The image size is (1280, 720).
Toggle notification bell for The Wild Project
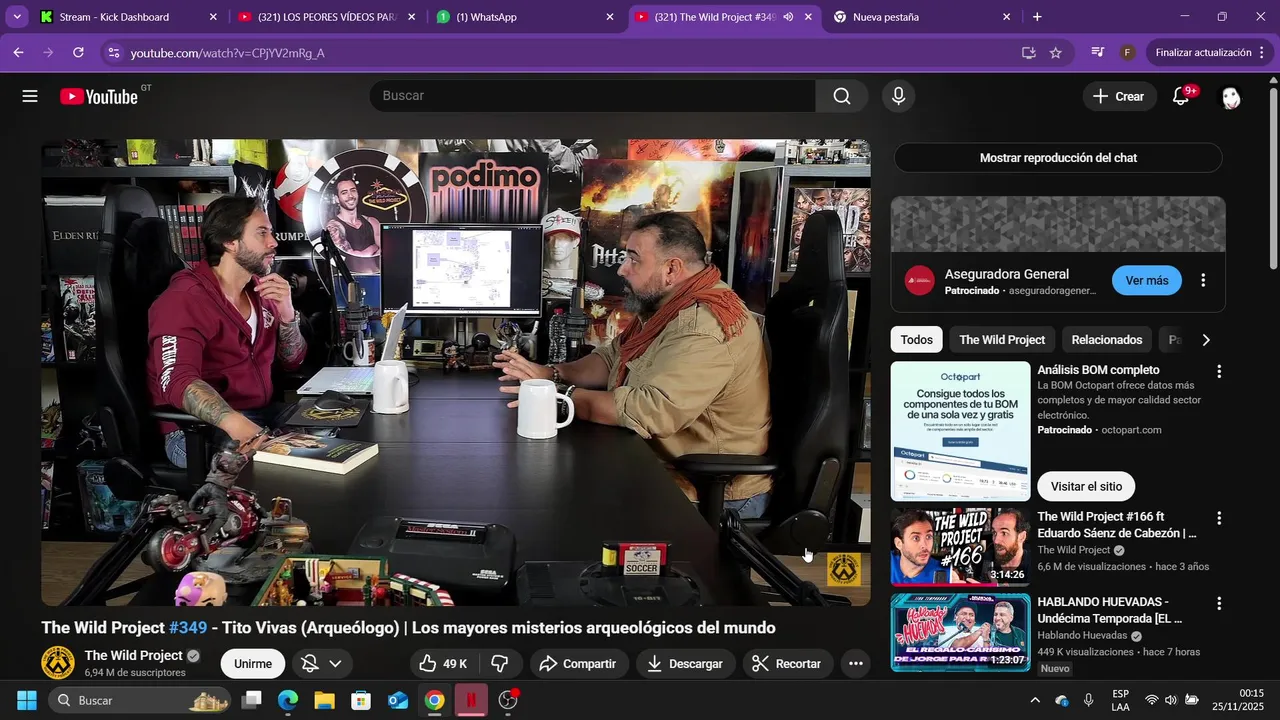pyautogui.click(x=310, y=664)
